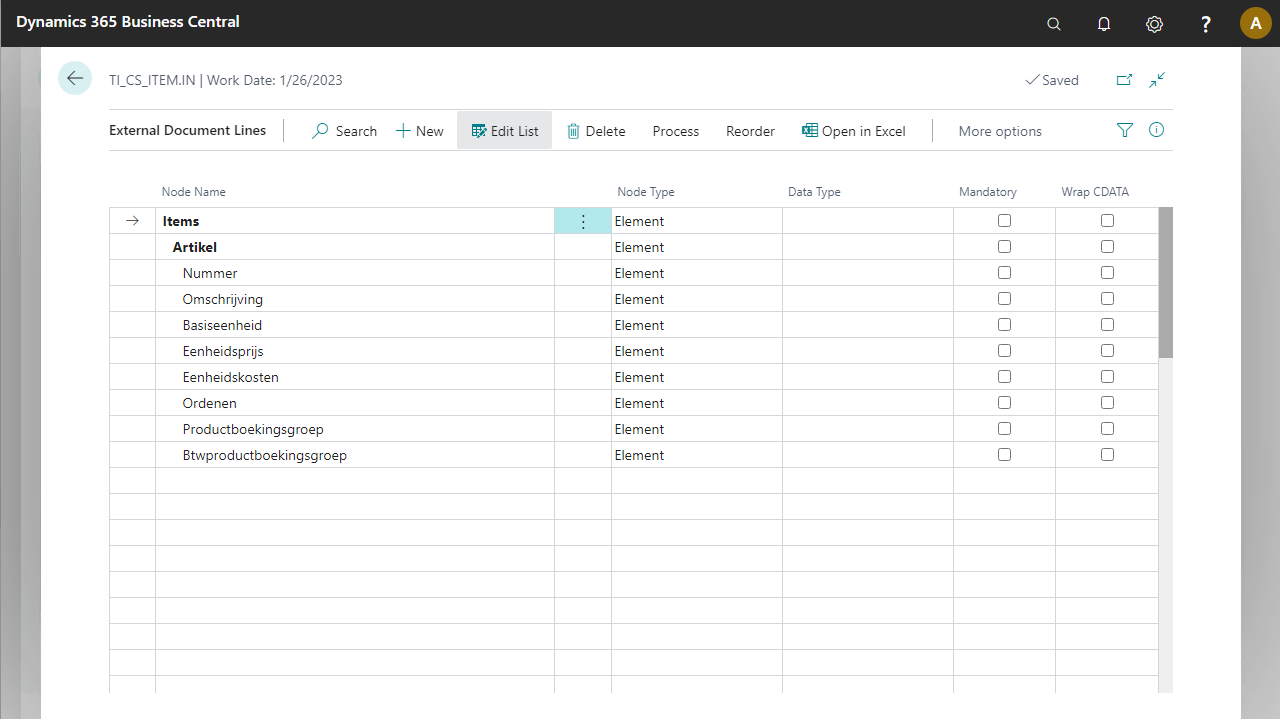Click Node Type Element for Artikel row
The image size is (1280, 720).
[x=697, y=247]
